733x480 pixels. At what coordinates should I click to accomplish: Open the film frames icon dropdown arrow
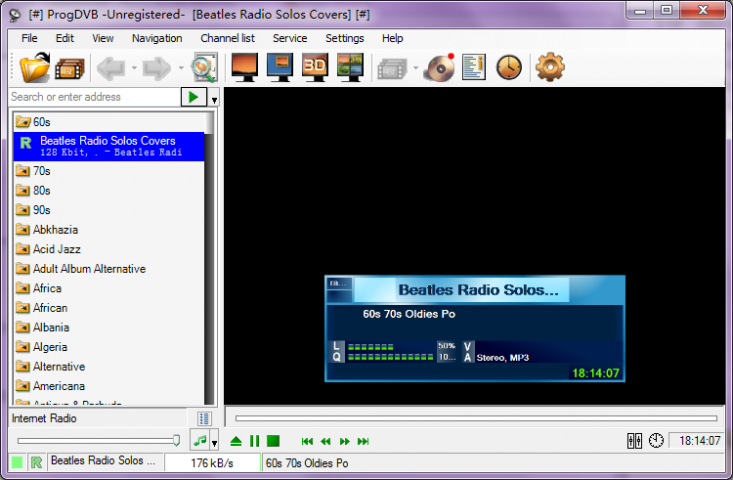click(x=415, y=68)
